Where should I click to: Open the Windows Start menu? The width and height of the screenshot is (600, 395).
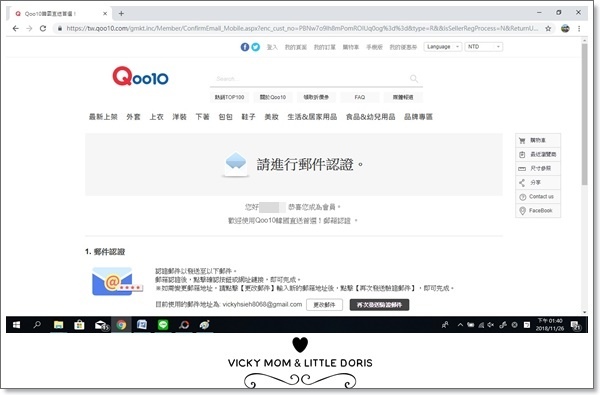pyautogui.click(x=16, y=325)
